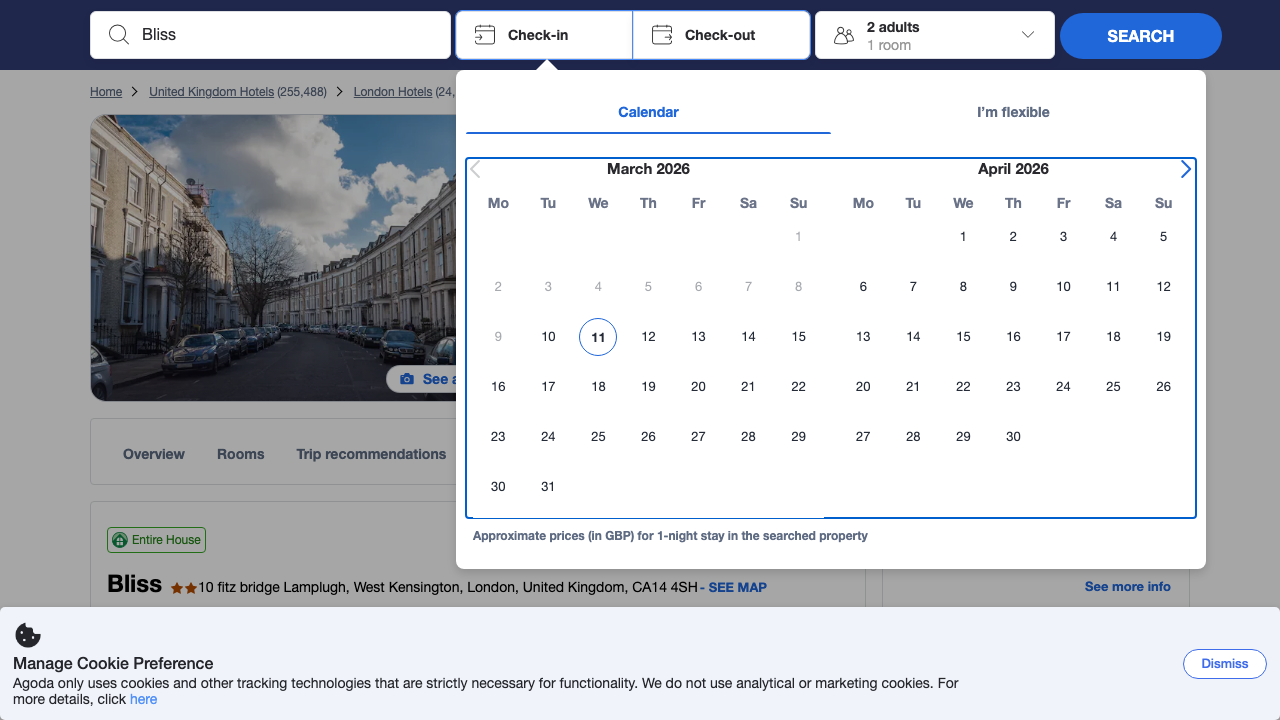Click the cookie icon above Manage Cookie Preference
The width and height of the screenshot is (1280, 720).
coord(27,635)
